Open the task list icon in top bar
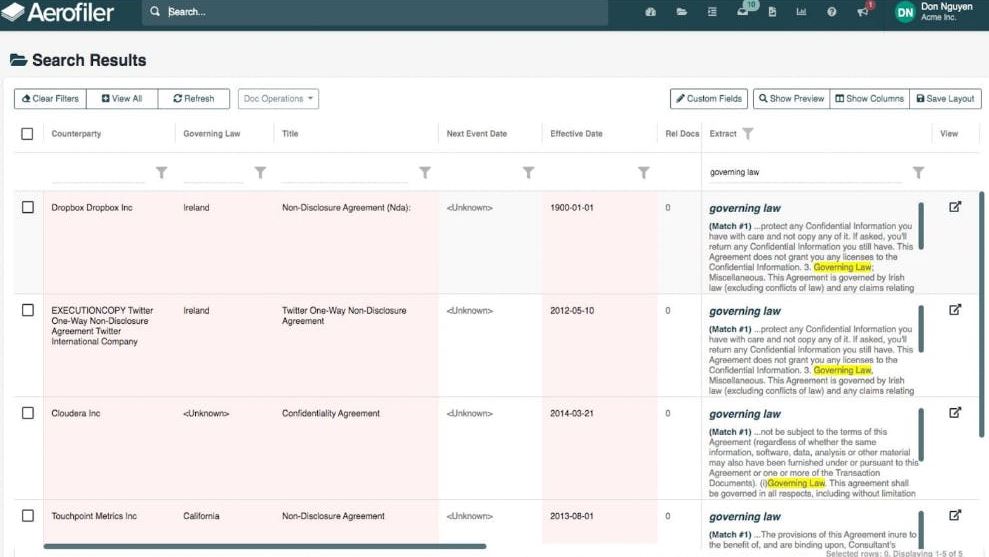This screenshot has width=989, height=557. pos(712,12)
